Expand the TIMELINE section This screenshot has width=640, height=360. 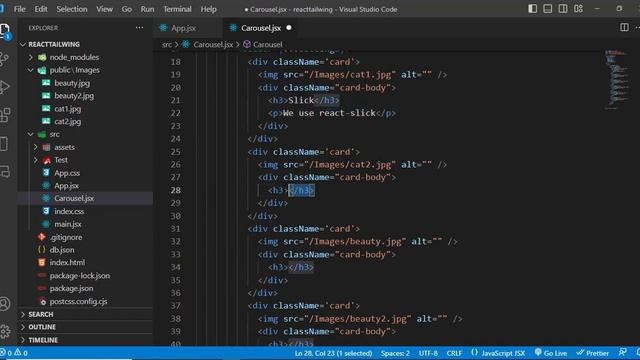point(43,340)
